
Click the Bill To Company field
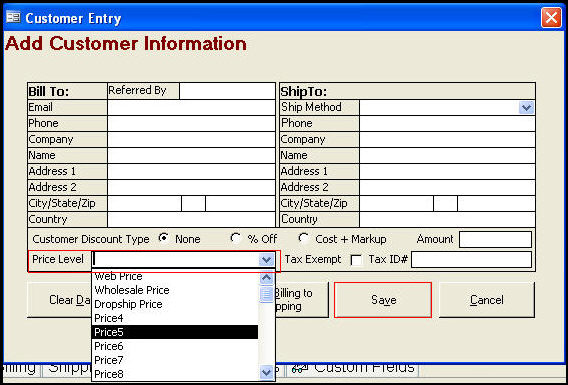[x=191, y=139]
